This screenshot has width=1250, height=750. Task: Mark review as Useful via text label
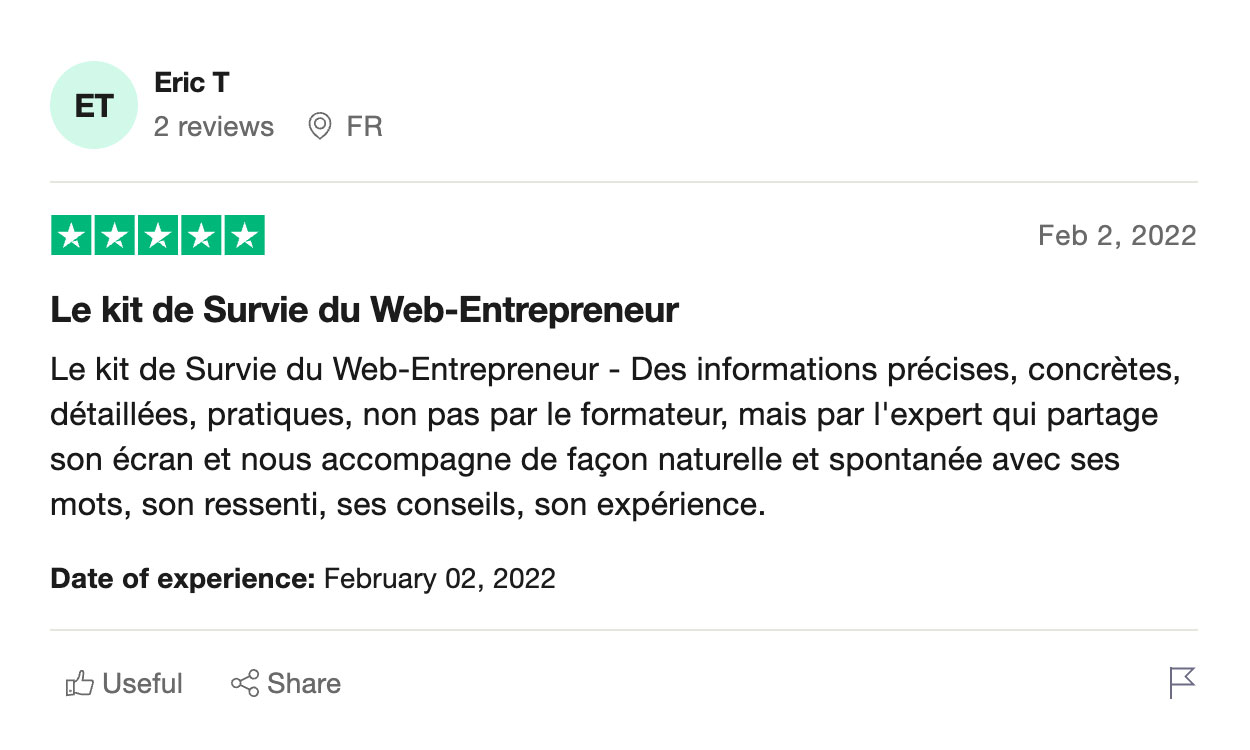[x=142, y=684]
